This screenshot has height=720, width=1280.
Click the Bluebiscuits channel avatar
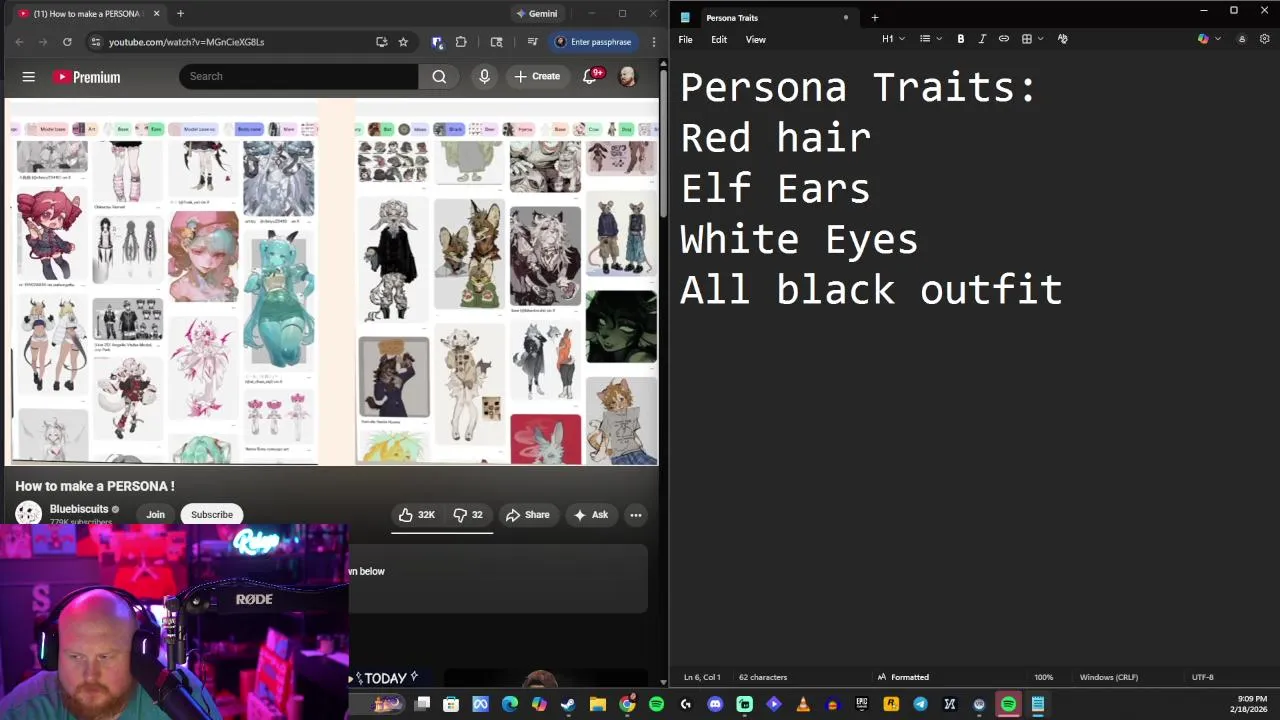click(28, 514)
